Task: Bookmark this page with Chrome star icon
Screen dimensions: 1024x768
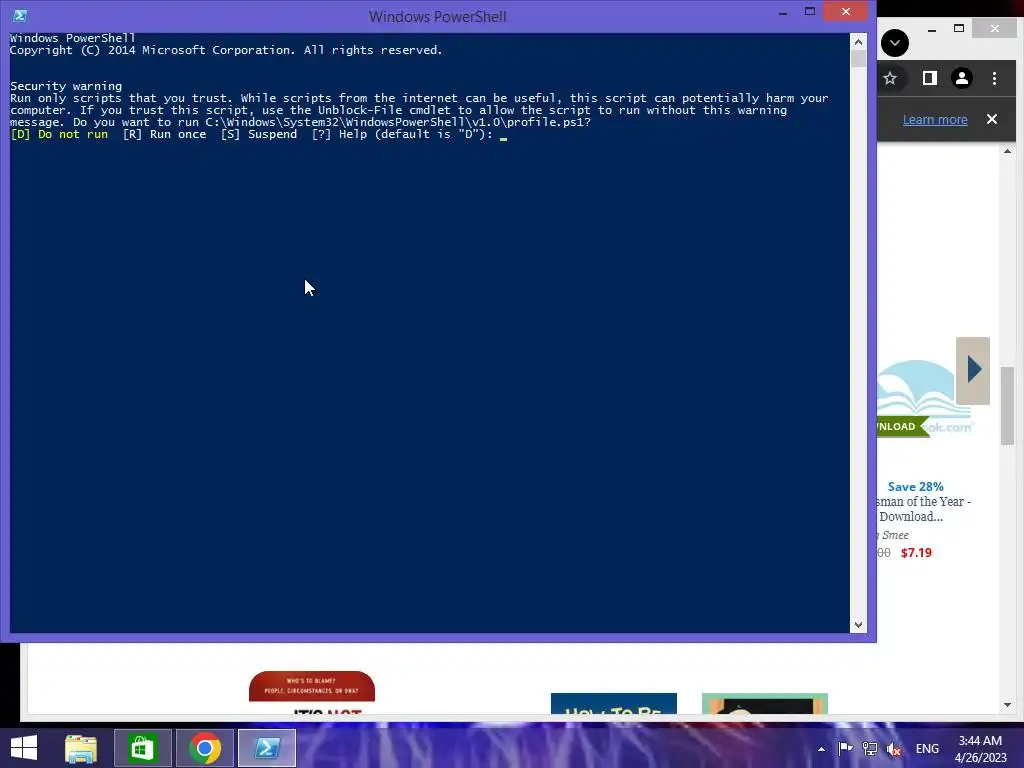Action: coord(889,78)
